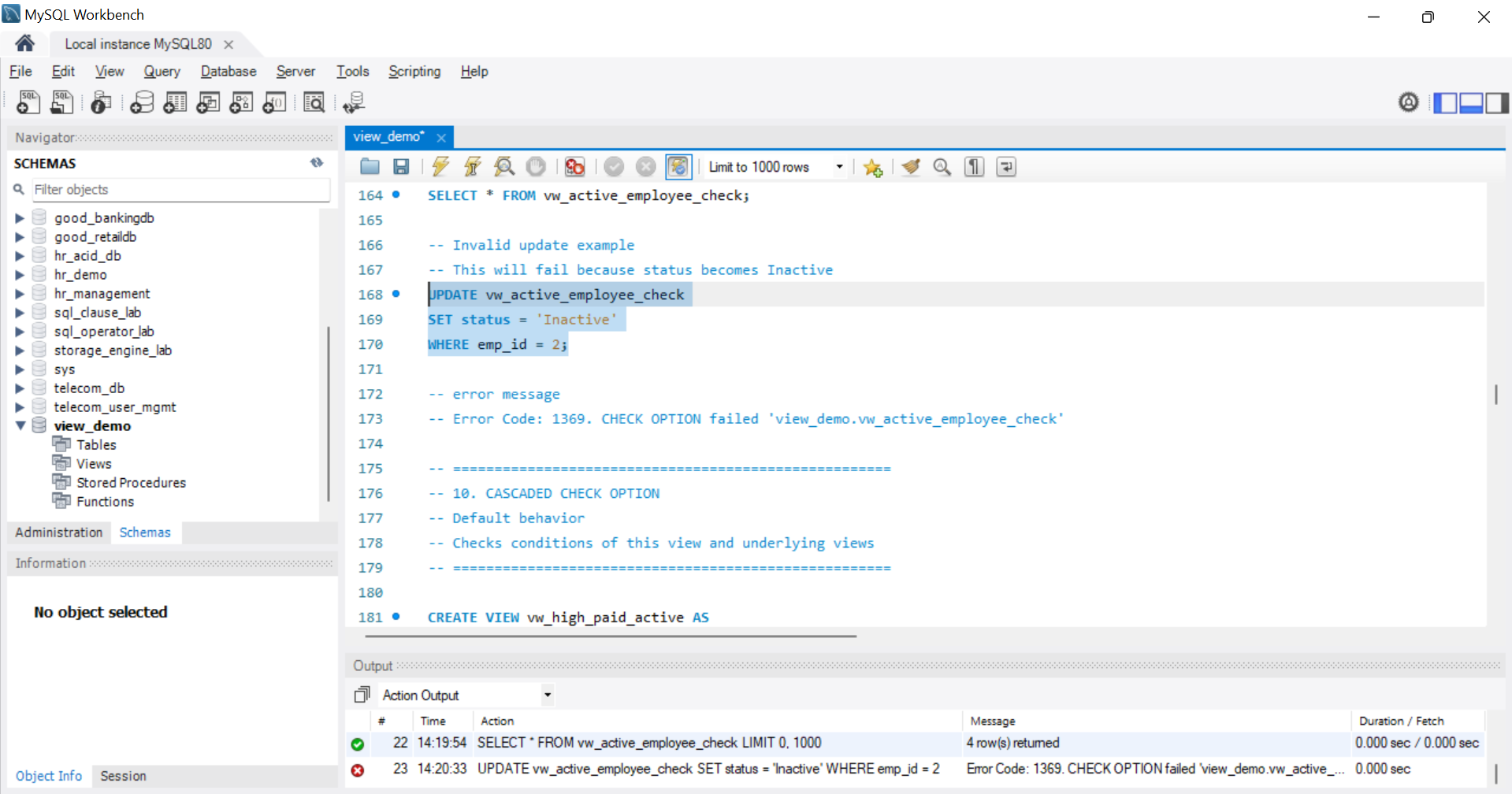Search table data icon in main toolbar
1512x794 pixels.
tap(314, 102)
